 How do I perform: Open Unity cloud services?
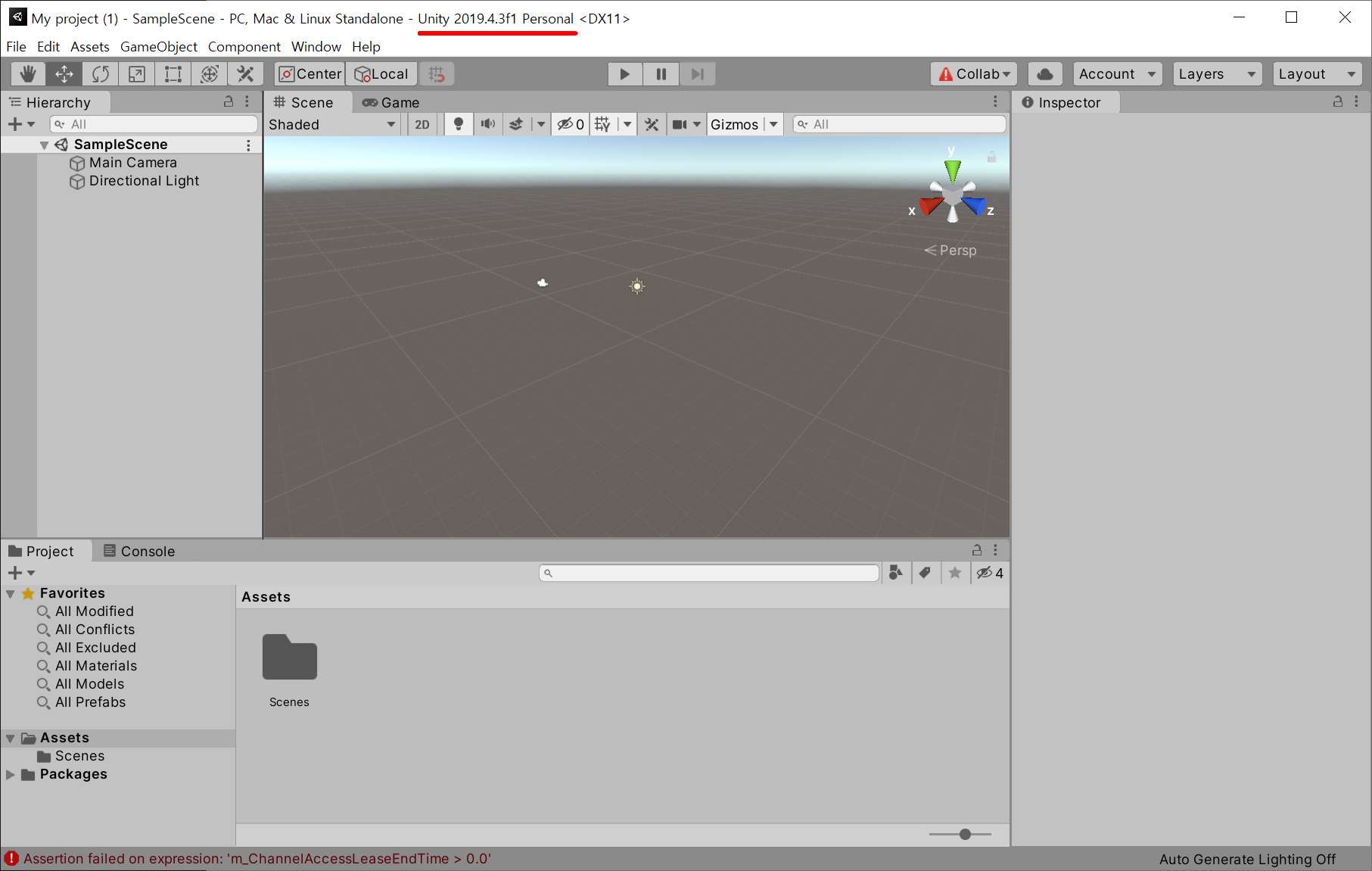coord(1045,74)
